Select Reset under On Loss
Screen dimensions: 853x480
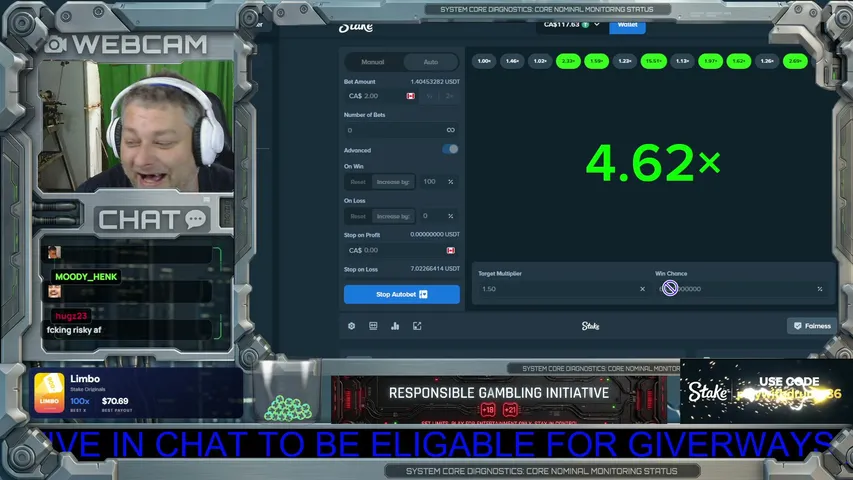(358, 216)
